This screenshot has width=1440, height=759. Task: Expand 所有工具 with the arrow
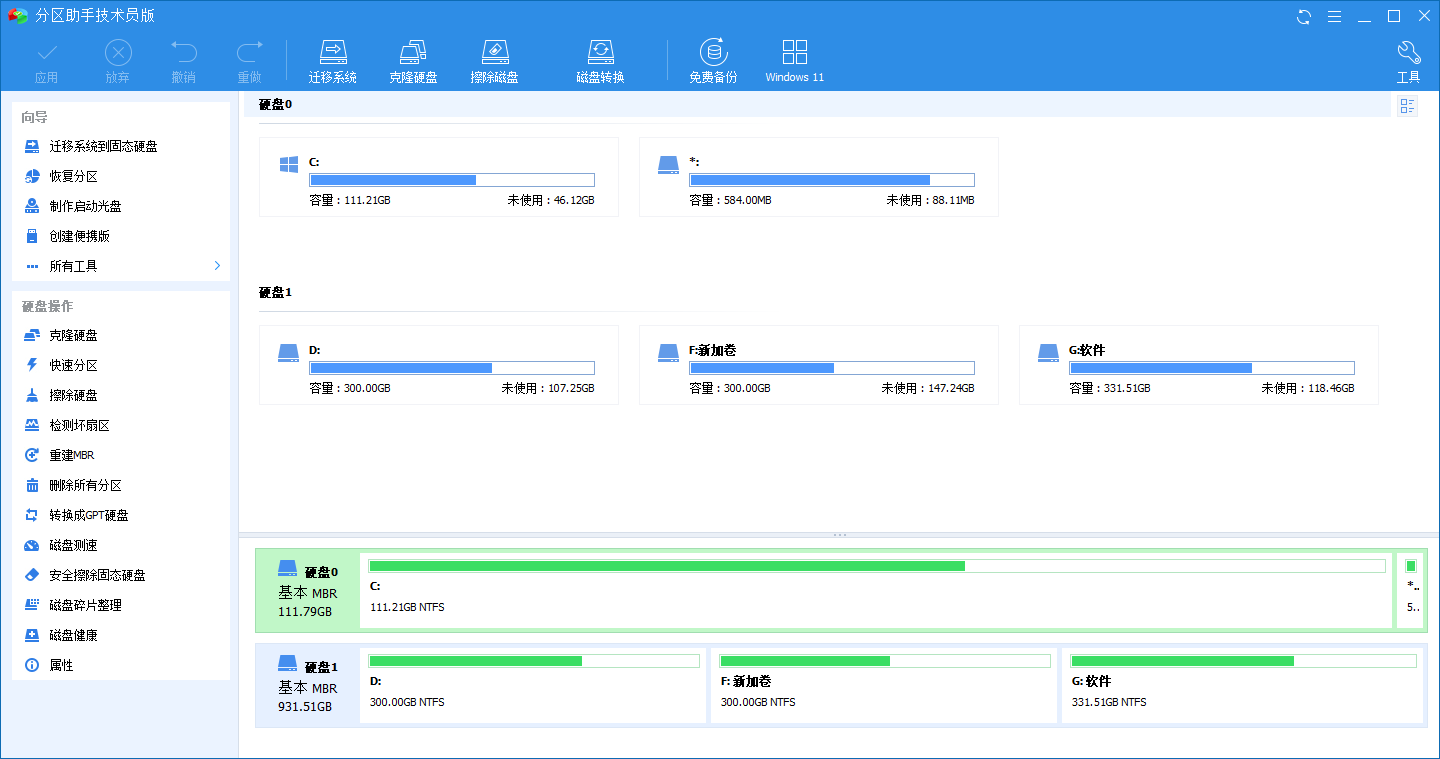(x=217, y=266)
